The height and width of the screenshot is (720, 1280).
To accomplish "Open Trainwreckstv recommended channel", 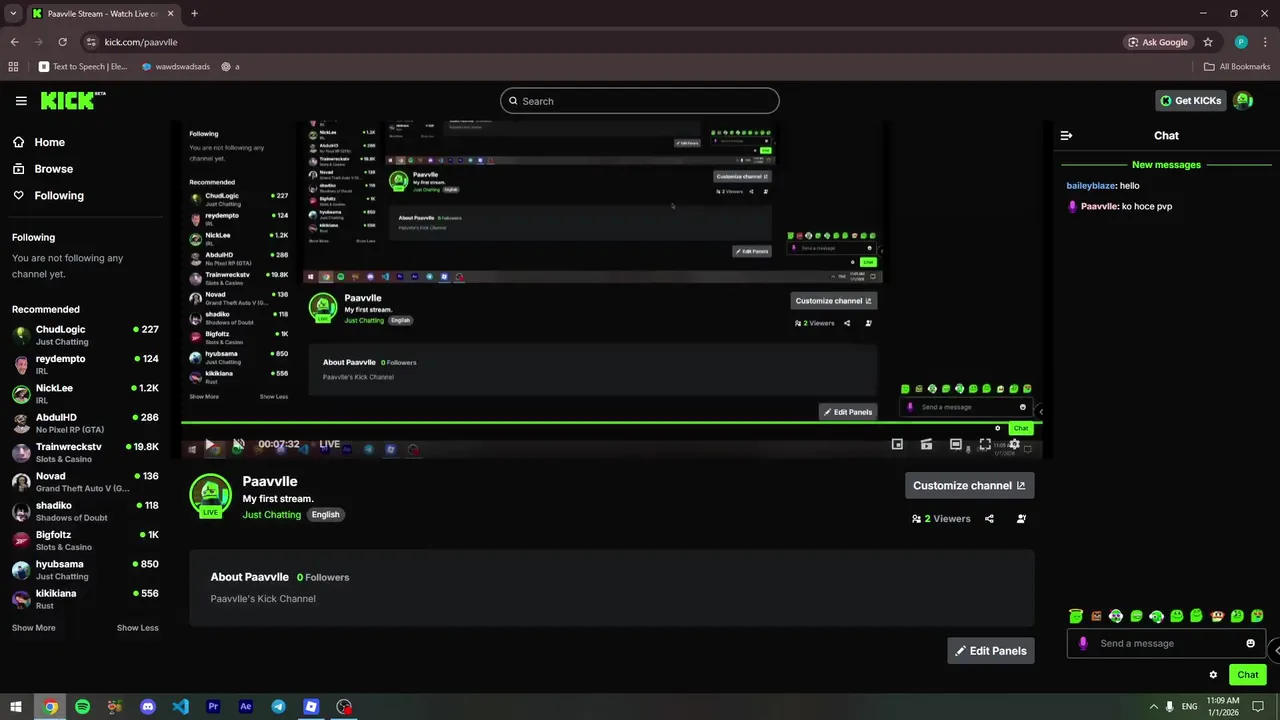I will click(85, 452).
